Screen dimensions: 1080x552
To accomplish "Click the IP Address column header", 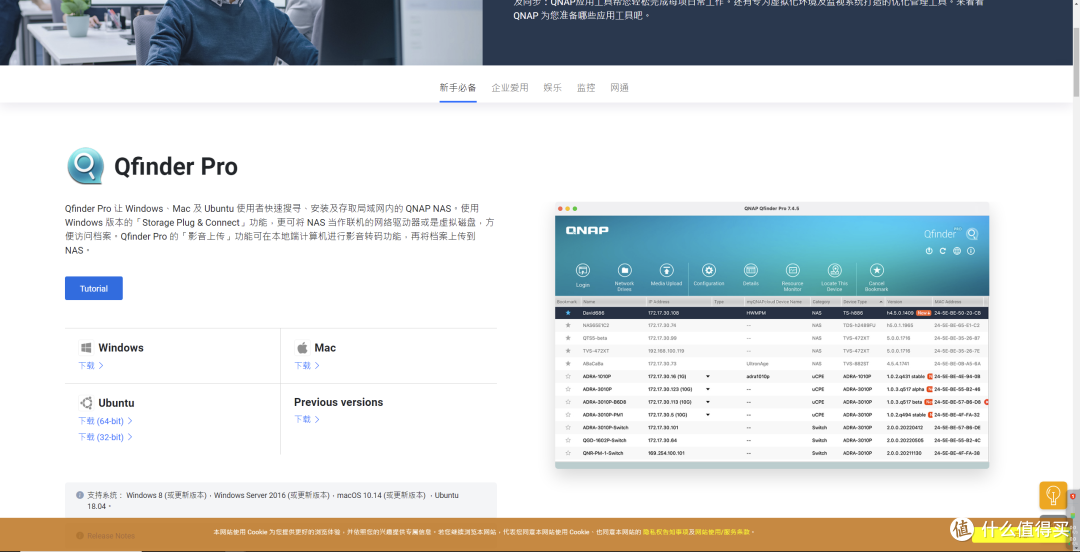I will pyautogui.click(x=678, y=302).
